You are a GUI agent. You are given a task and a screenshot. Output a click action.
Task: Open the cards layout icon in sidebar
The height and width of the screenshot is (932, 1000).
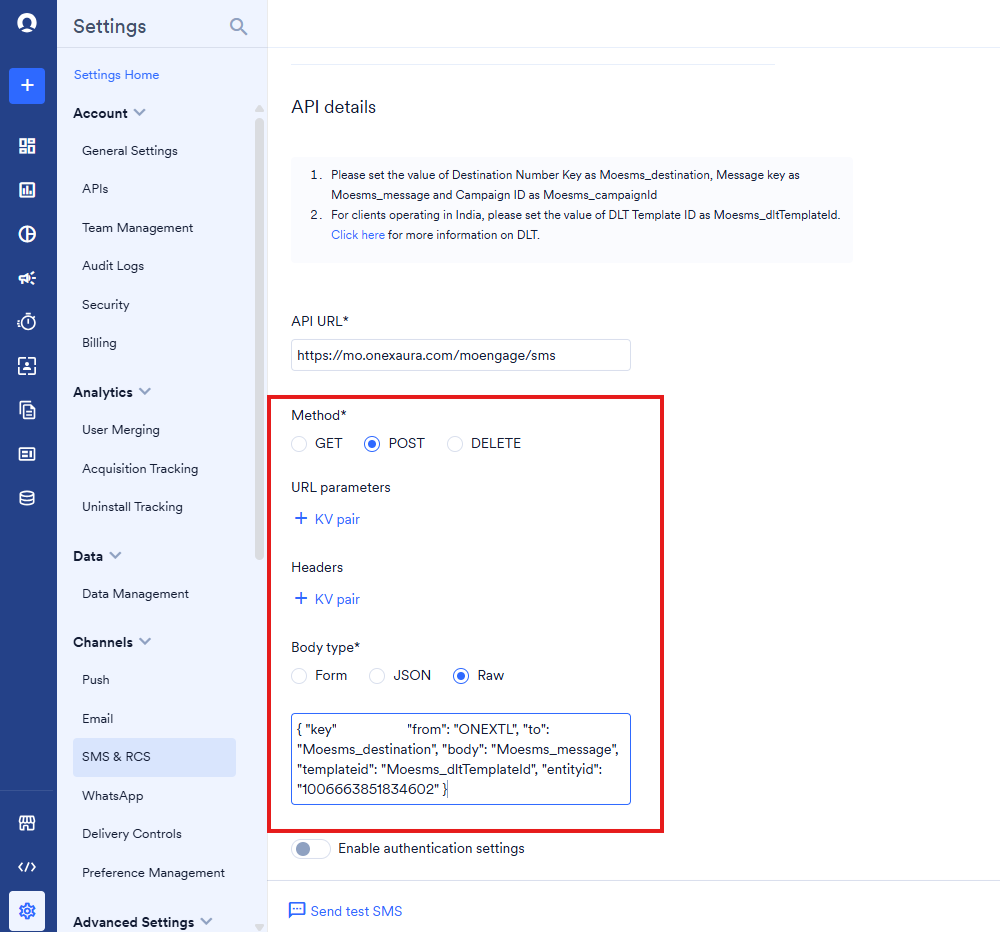pos(27,454)
